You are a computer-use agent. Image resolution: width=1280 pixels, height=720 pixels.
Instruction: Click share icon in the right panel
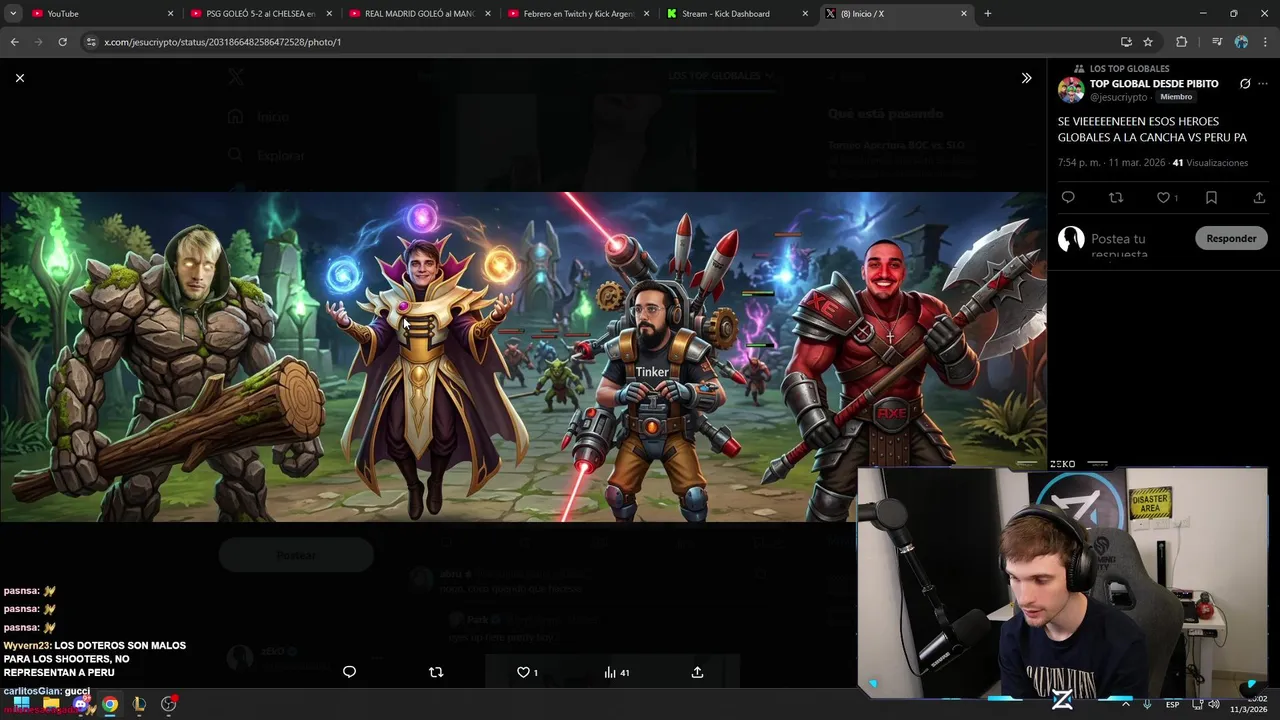pos(1259,198)
